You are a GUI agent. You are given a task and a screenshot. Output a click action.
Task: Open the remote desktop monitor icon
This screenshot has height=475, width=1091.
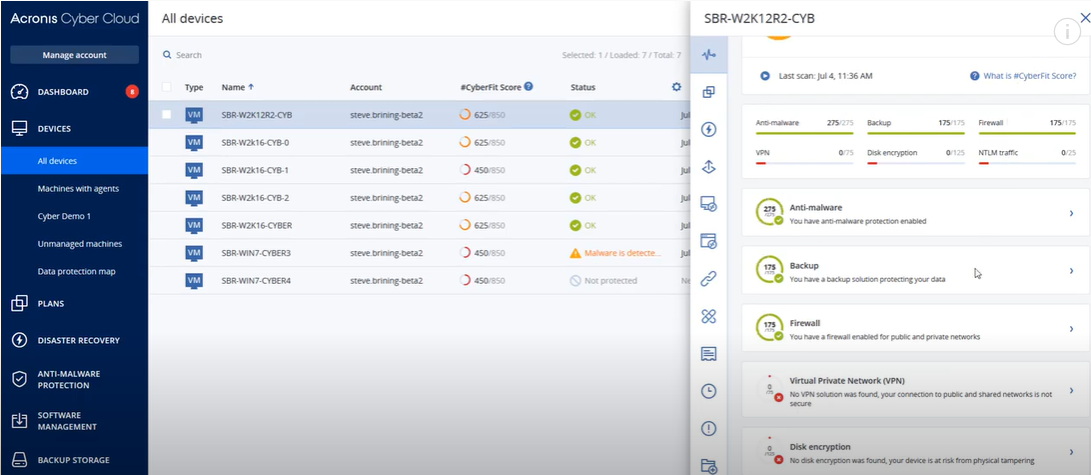(x=708, y=204)
